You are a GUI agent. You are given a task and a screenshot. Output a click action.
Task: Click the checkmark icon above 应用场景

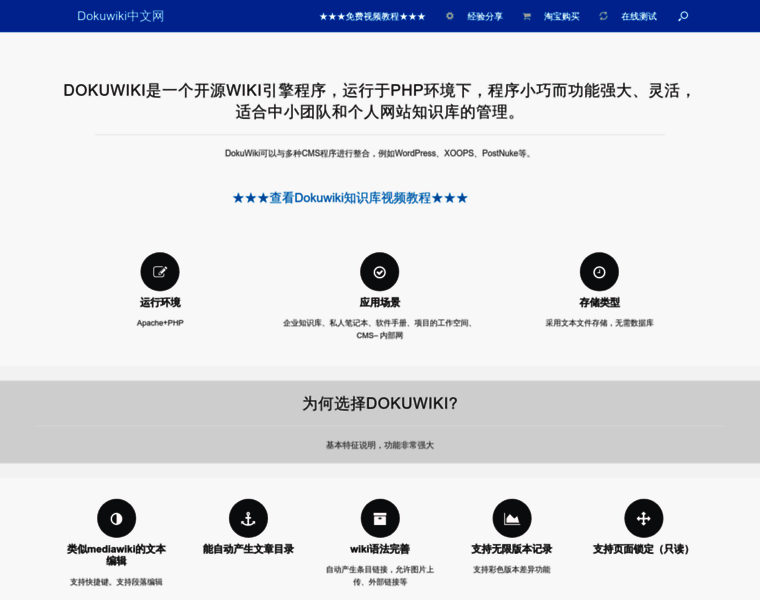point(380,272)
